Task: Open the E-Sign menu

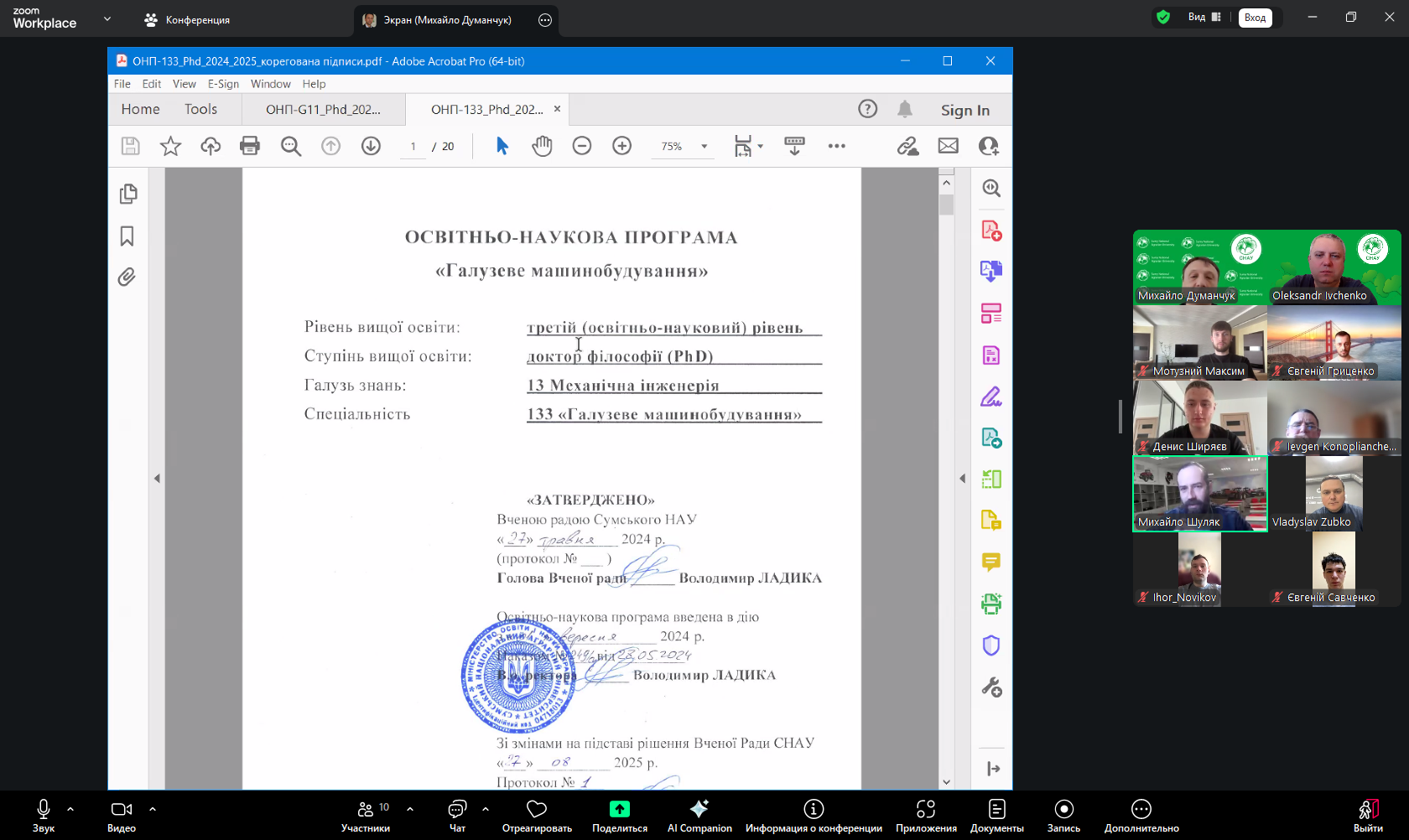Action: 223,84
